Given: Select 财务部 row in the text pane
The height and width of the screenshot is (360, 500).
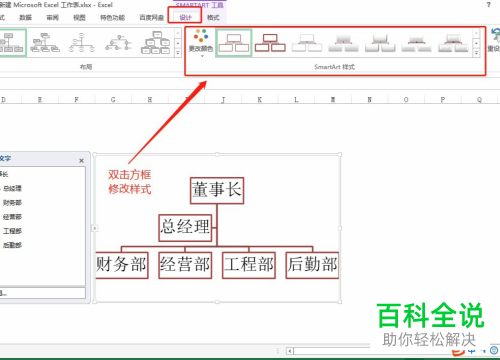Looking at the screenshot, I should point(12,203).
